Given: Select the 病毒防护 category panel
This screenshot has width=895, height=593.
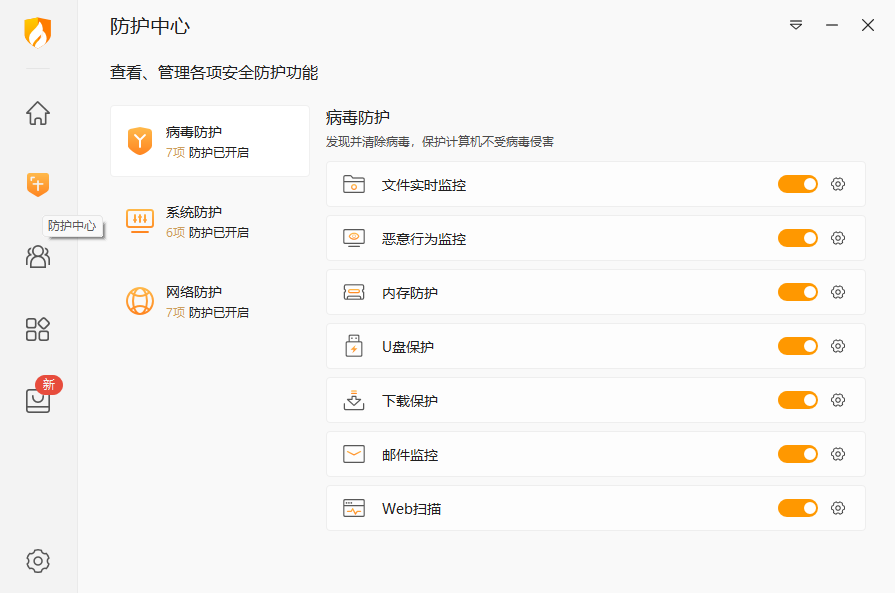Looking at the screenshot, I should pyautogui.click(x=208, y=140).
